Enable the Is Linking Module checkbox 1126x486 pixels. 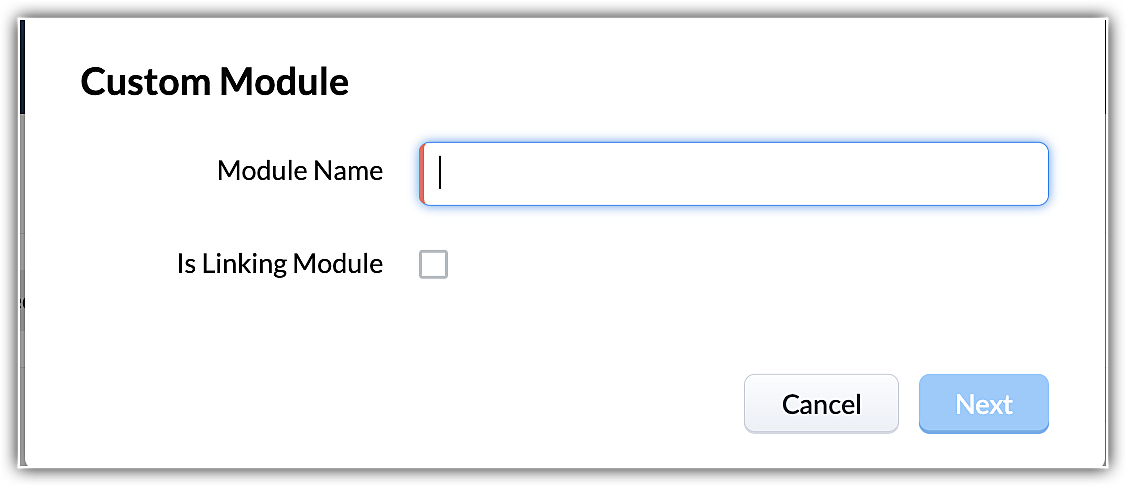[433, 265]
